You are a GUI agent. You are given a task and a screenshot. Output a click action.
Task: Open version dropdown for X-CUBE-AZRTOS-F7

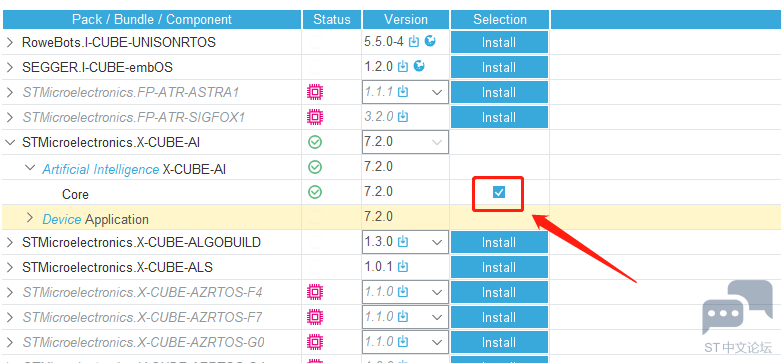click(x=437, y=317)
